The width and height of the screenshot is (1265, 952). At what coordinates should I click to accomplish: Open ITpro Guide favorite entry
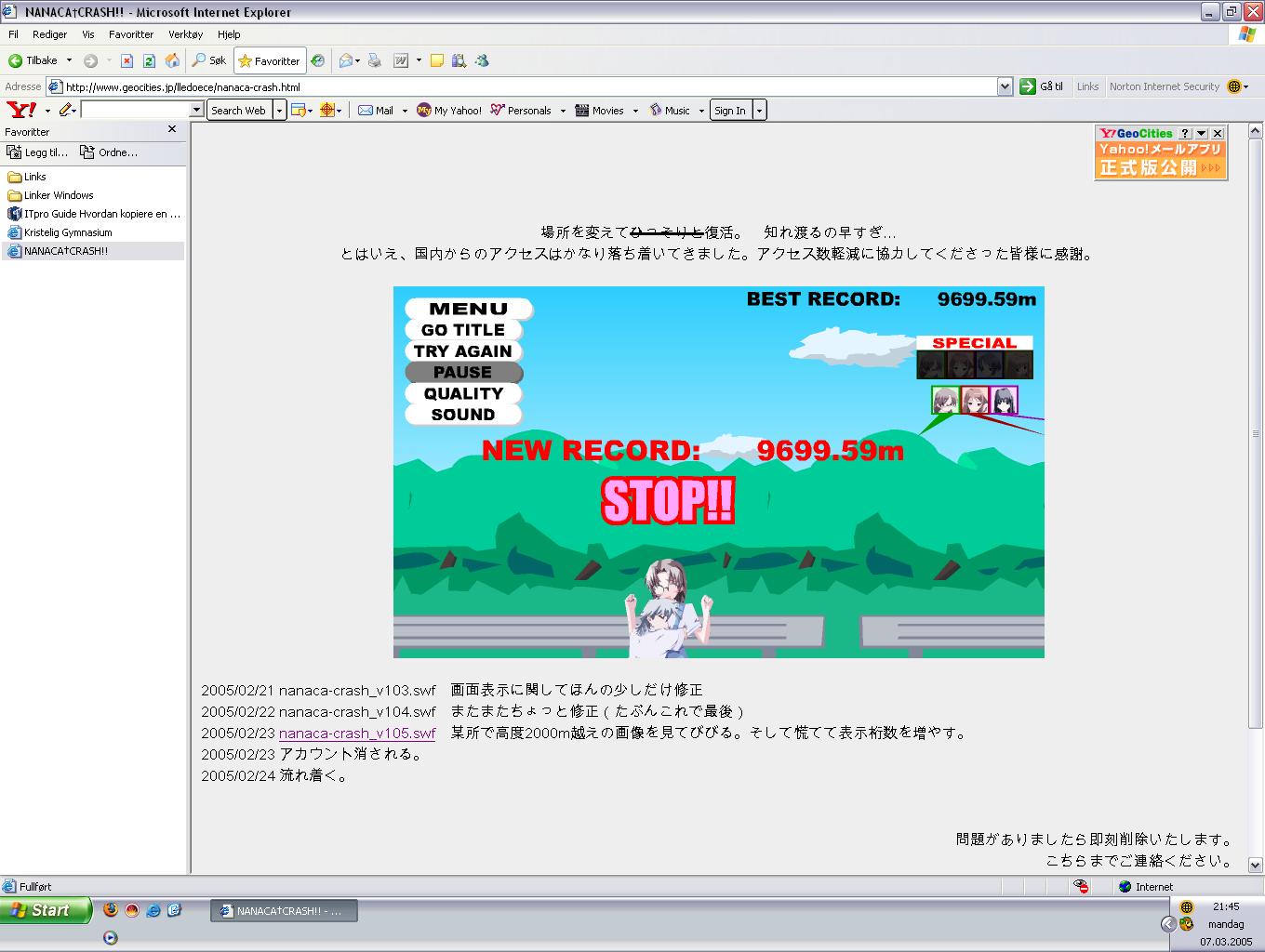[94, 214]
